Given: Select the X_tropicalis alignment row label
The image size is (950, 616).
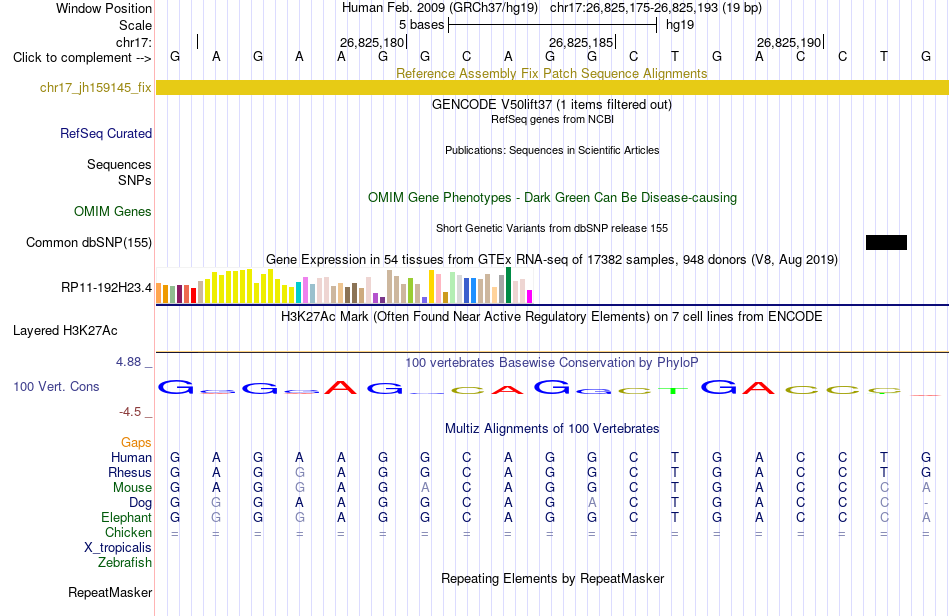Looking at the screenshot, I should pyautogui.click(x=118, y=548).
